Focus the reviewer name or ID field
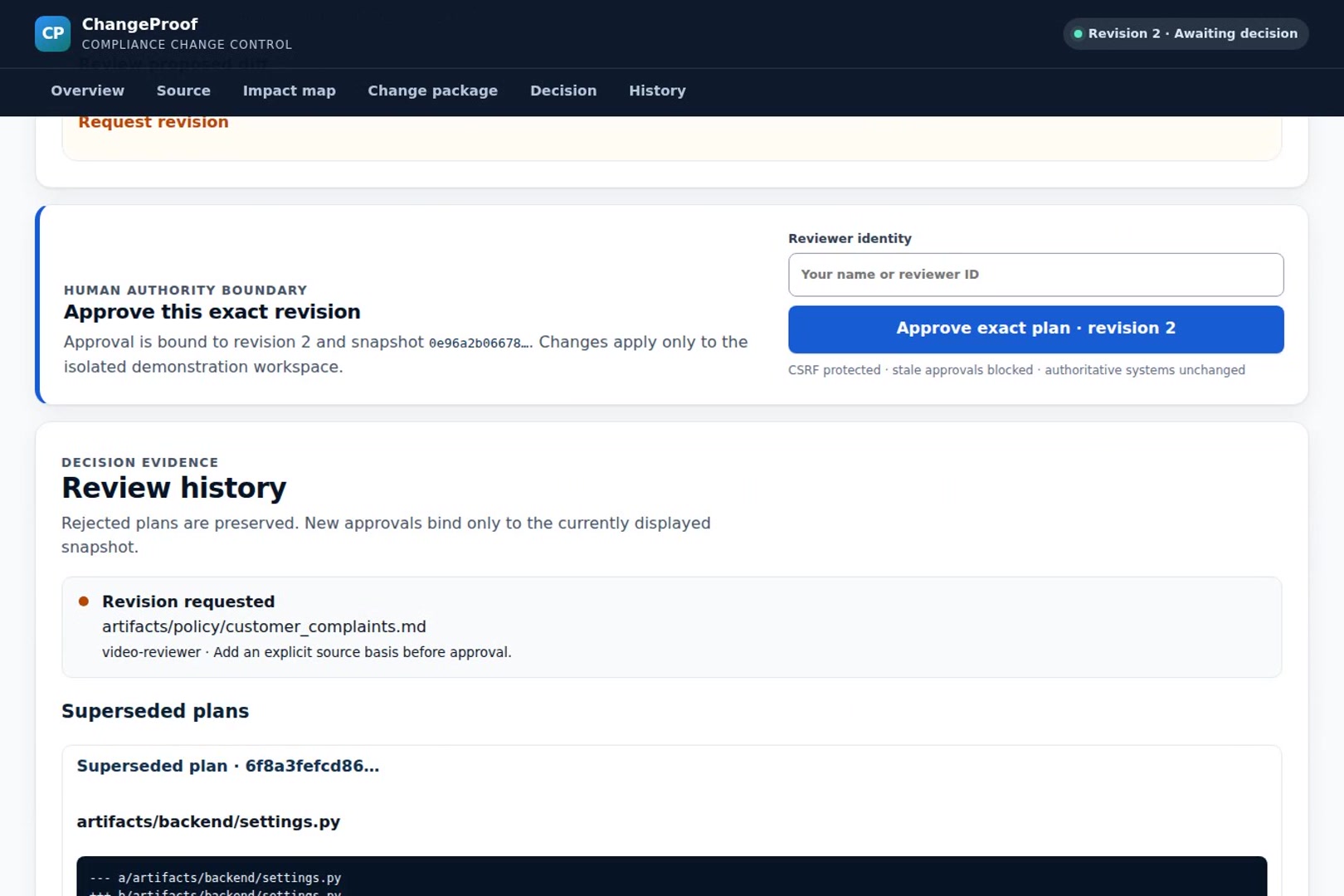Image resolution: width=1344 pixels, height=896 pixels. click(x=1035, y=275)
